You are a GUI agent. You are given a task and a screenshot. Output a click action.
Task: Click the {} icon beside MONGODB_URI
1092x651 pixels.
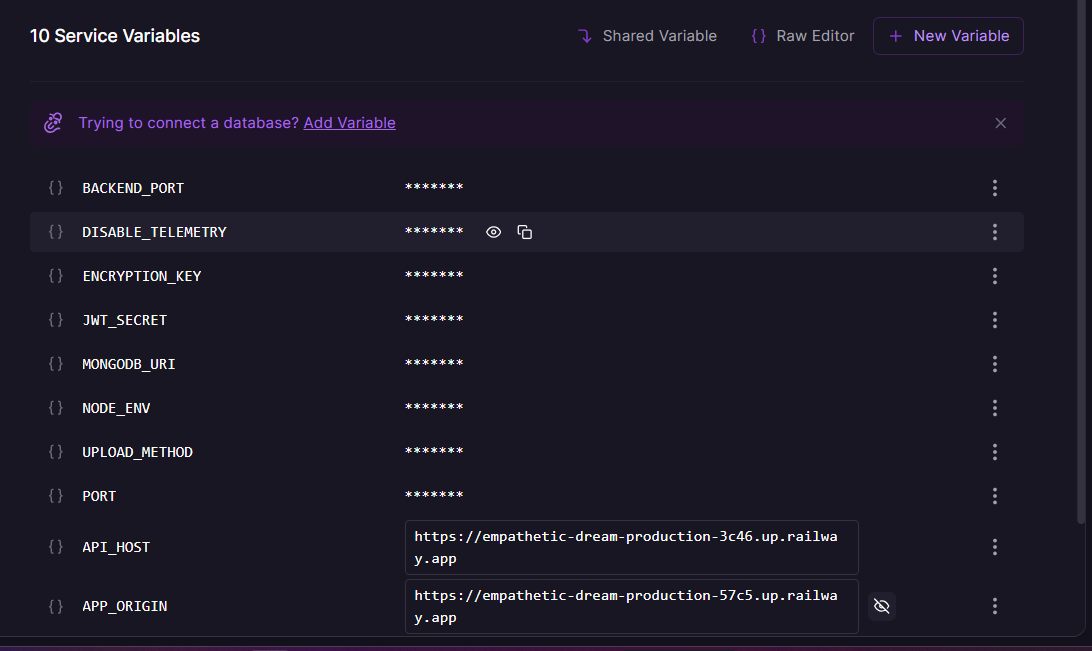click(56, 364)
